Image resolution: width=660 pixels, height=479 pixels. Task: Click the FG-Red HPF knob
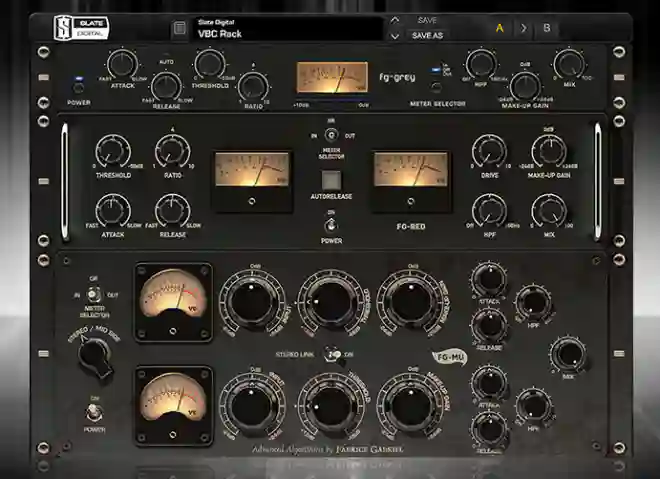(x=490, y=211)
